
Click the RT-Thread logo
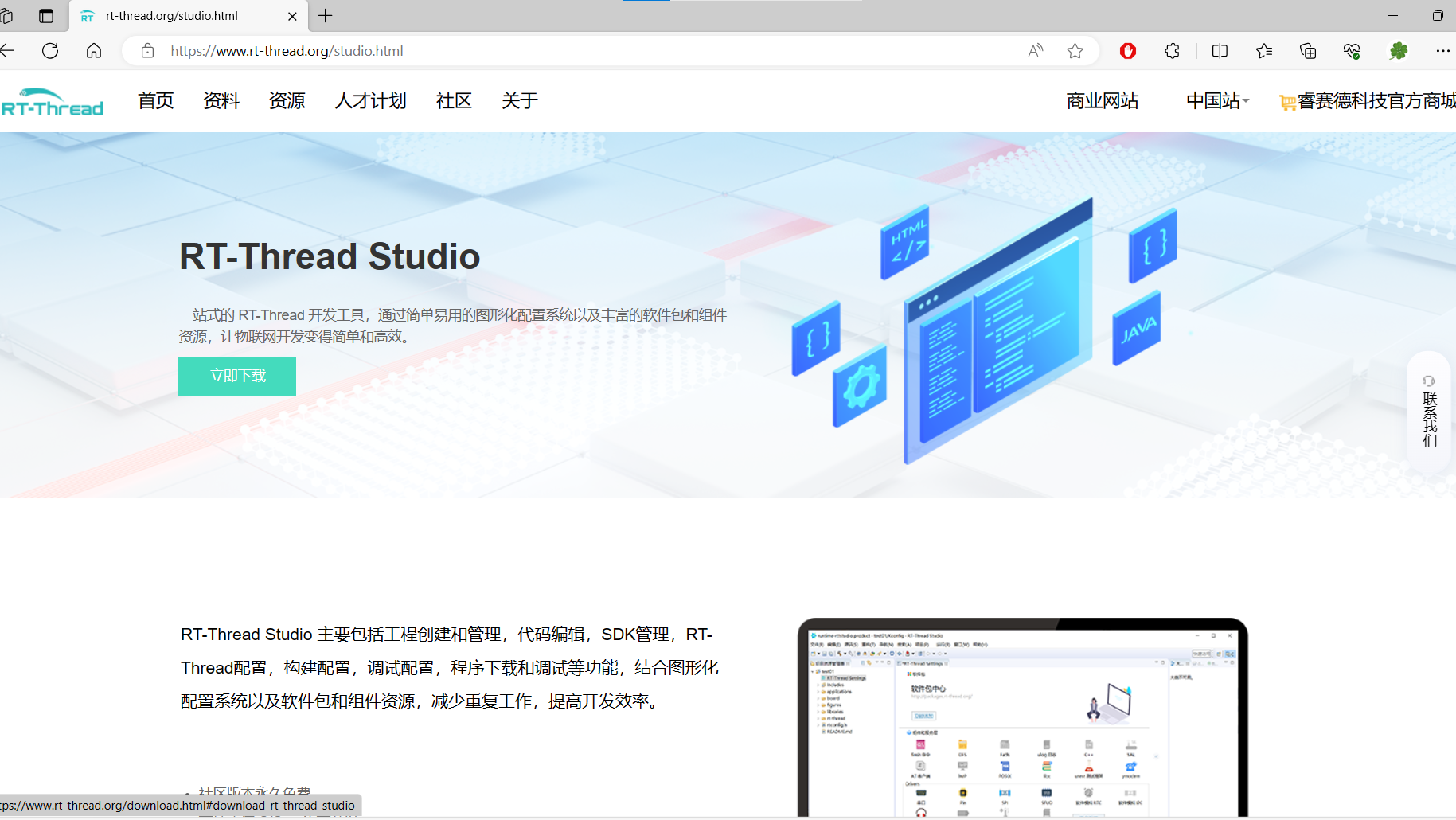[x=53, y=101]
